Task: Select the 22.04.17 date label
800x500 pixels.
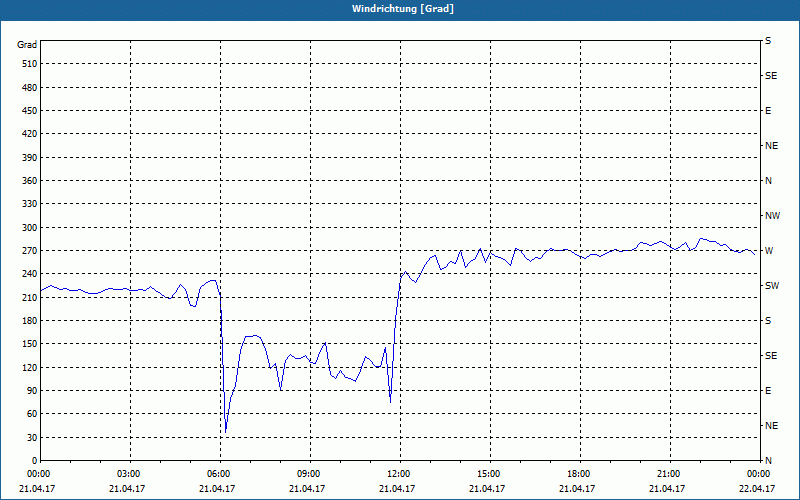Action: tap(757, 488)
